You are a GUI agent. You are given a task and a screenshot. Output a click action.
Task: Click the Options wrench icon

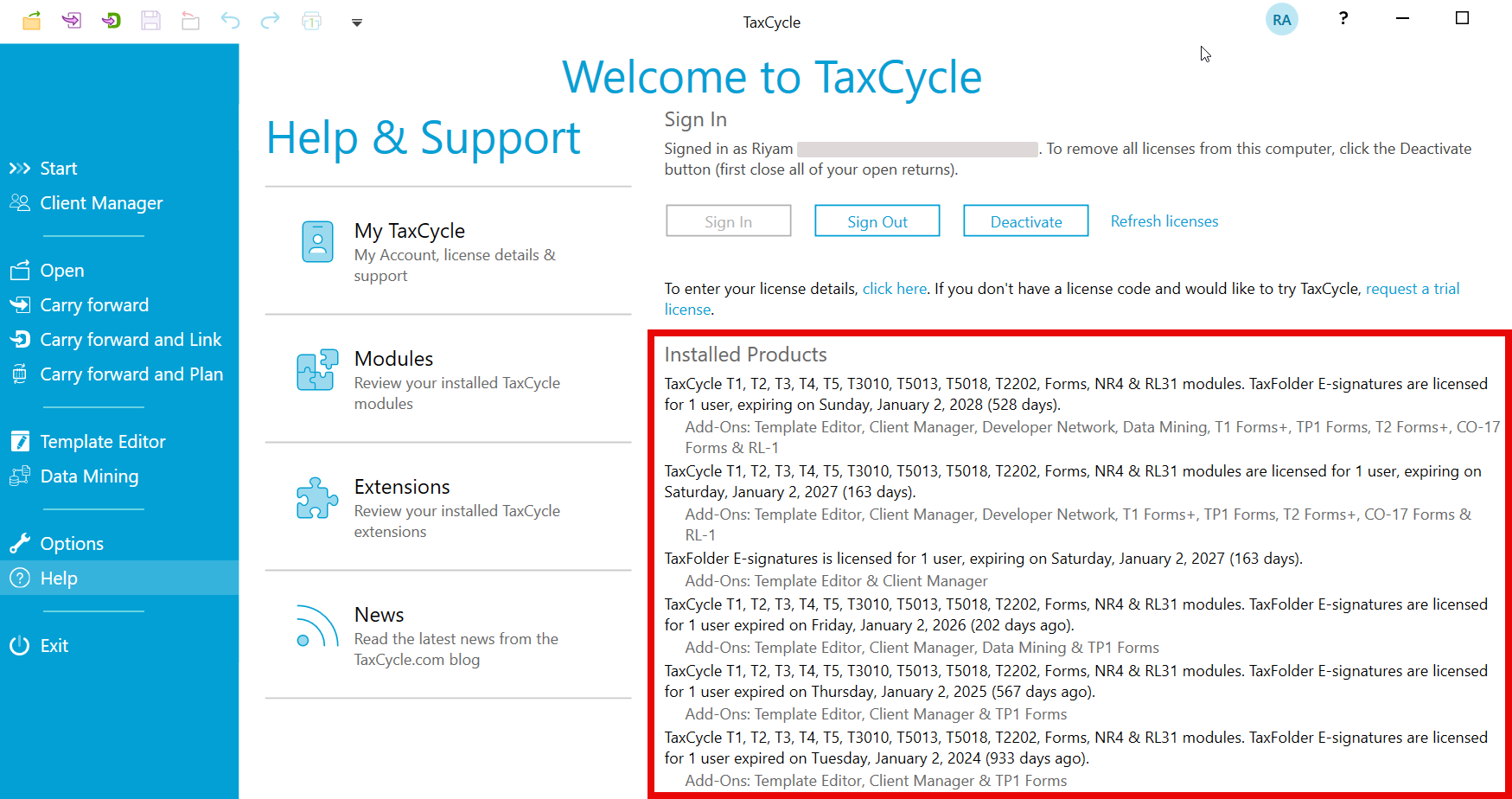pyautogui.click(x=20, y=543)
